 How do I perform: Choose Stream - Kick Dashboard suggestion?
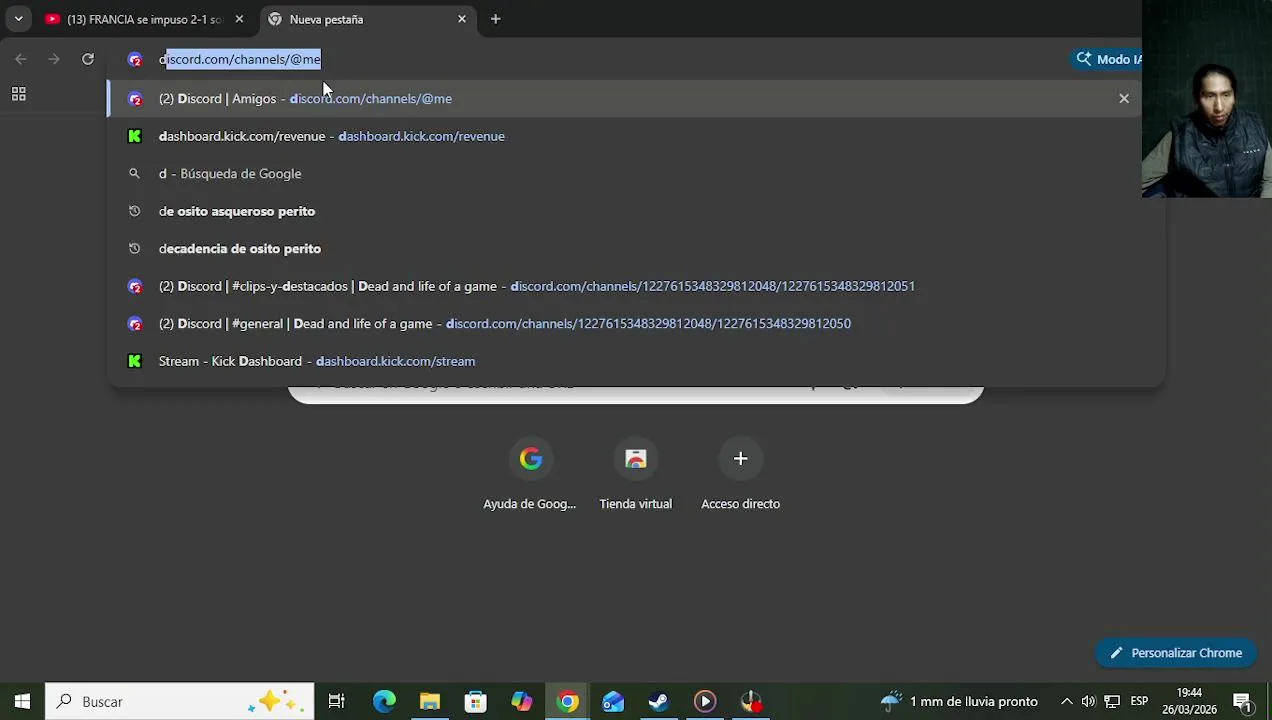pos(635,361)
